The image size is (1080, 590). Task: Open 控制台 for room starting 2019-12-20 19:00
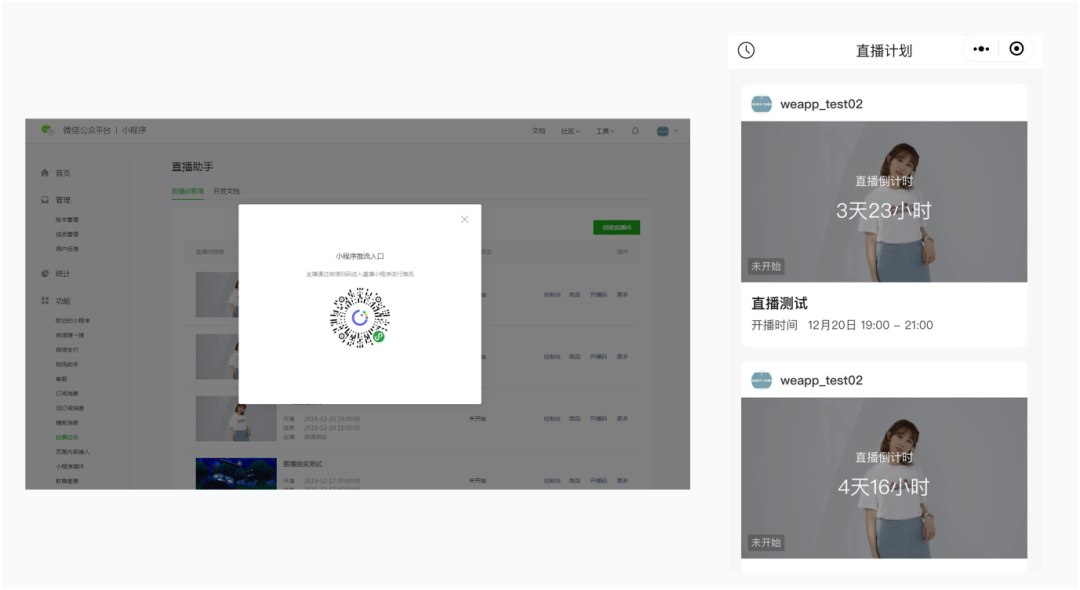point(552,419)
